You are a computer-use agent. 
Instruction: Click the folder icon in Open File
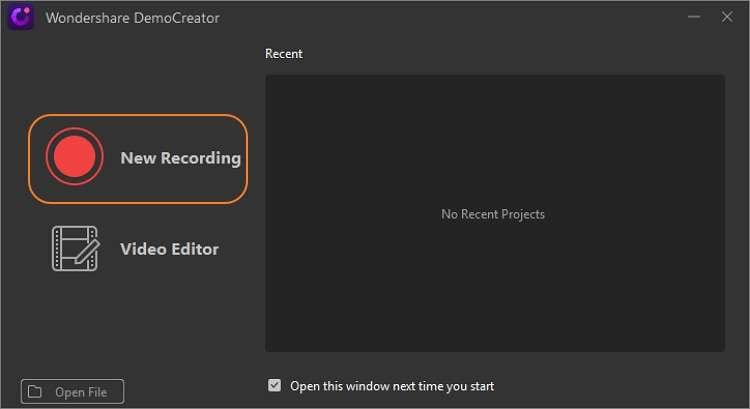[x=35, y=392]
